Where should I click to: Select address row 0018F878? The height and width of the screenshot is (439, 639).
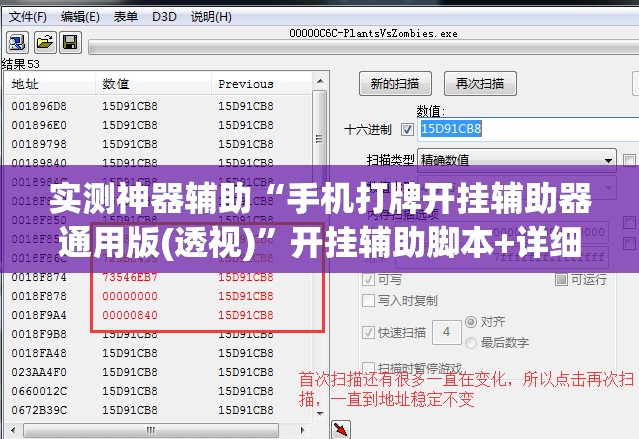tap(158, 296)
